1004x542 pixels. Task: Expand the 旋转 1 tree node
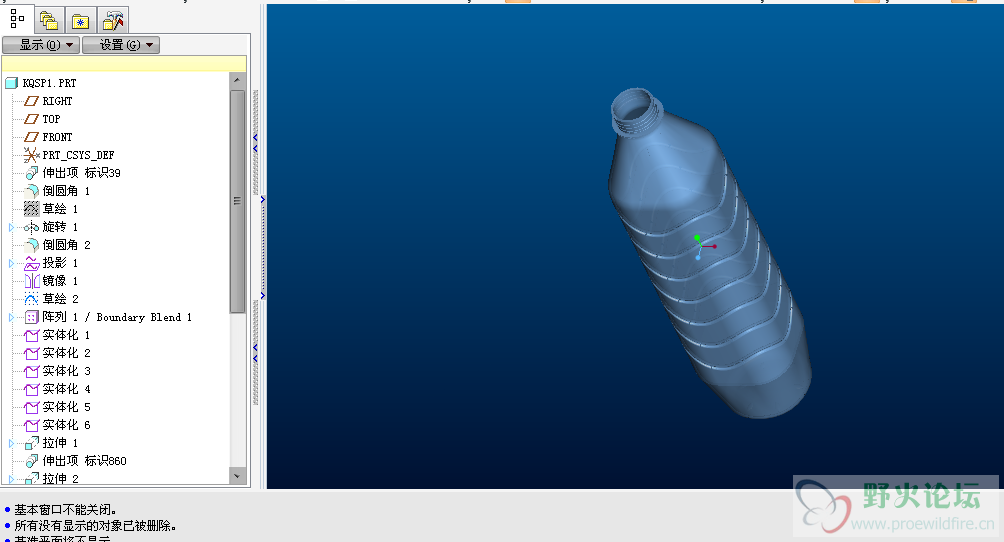11,227
